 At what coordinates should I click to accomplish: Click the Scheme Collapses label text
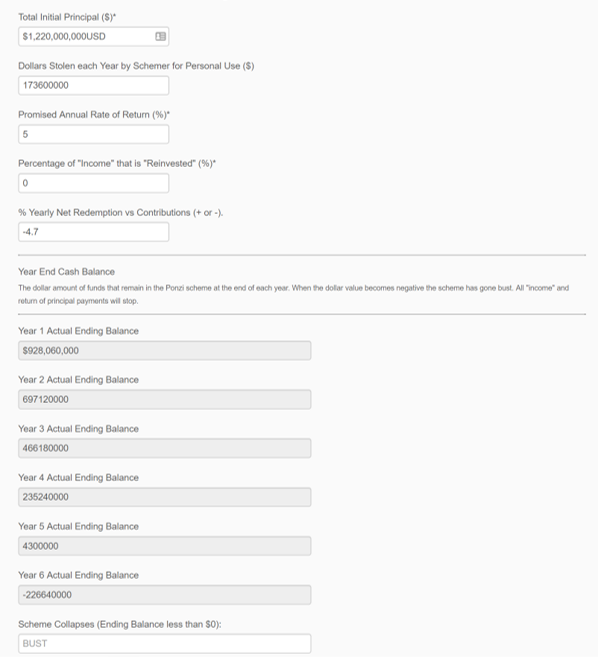pyautogui.click(x=119, y=624)
